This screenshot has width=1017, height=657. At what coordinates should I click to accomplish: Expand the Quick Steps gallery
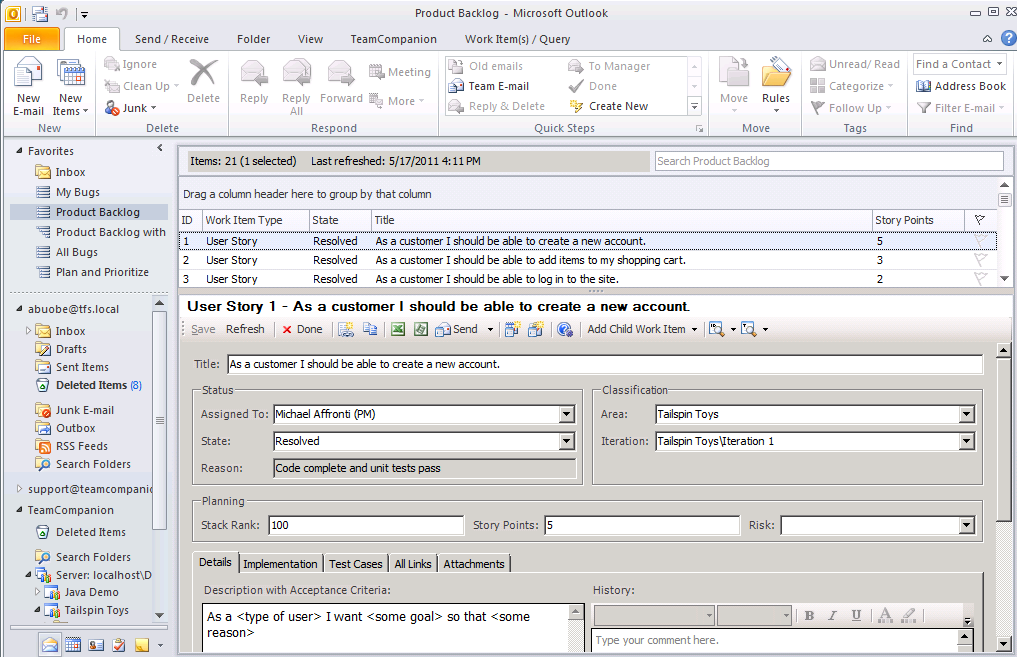694,106
